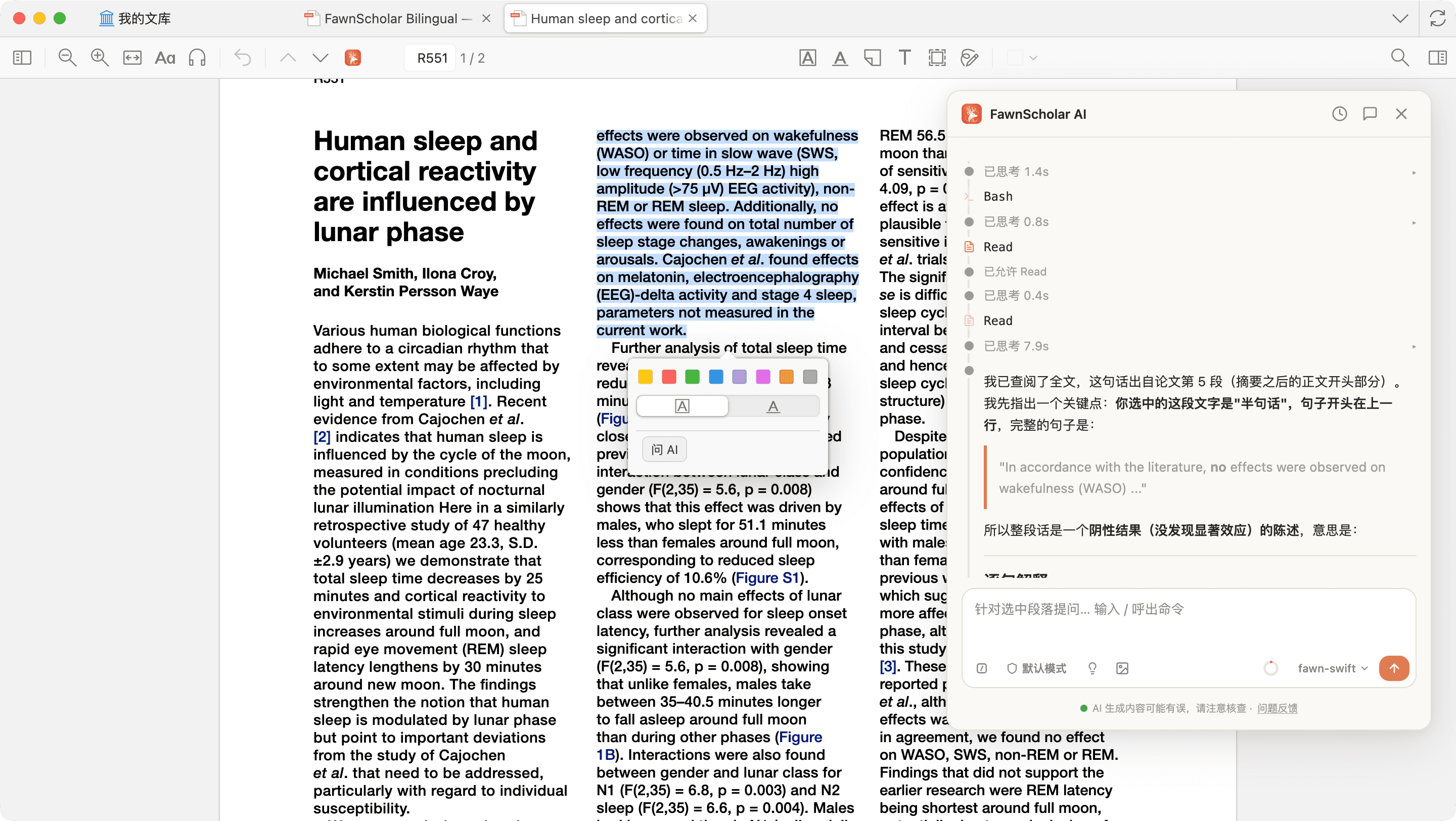Open the Figure S1 link
Viewport: 1456px width, 821px height.
coord(766,577)
